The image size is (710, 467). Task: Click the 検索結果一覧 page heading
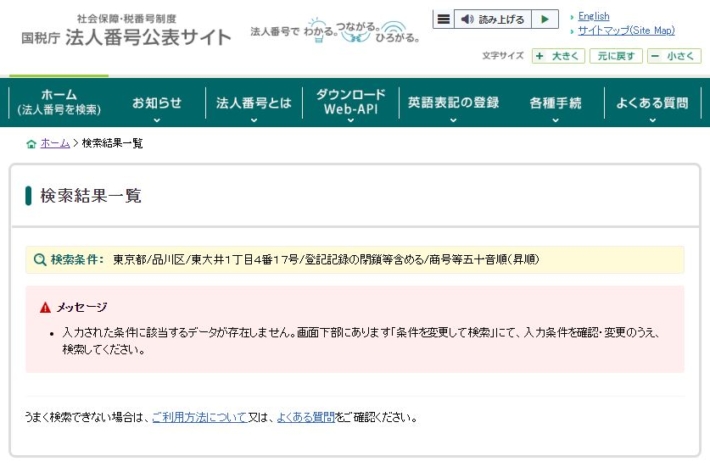tap(91, 196)
